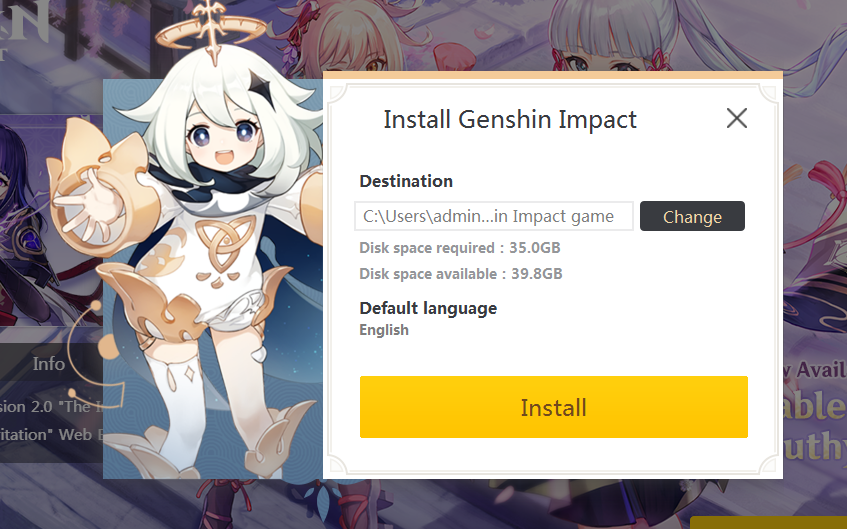
Task: Open the Web Event news entry
Action: pyautogui.click(x=51, y=434)
